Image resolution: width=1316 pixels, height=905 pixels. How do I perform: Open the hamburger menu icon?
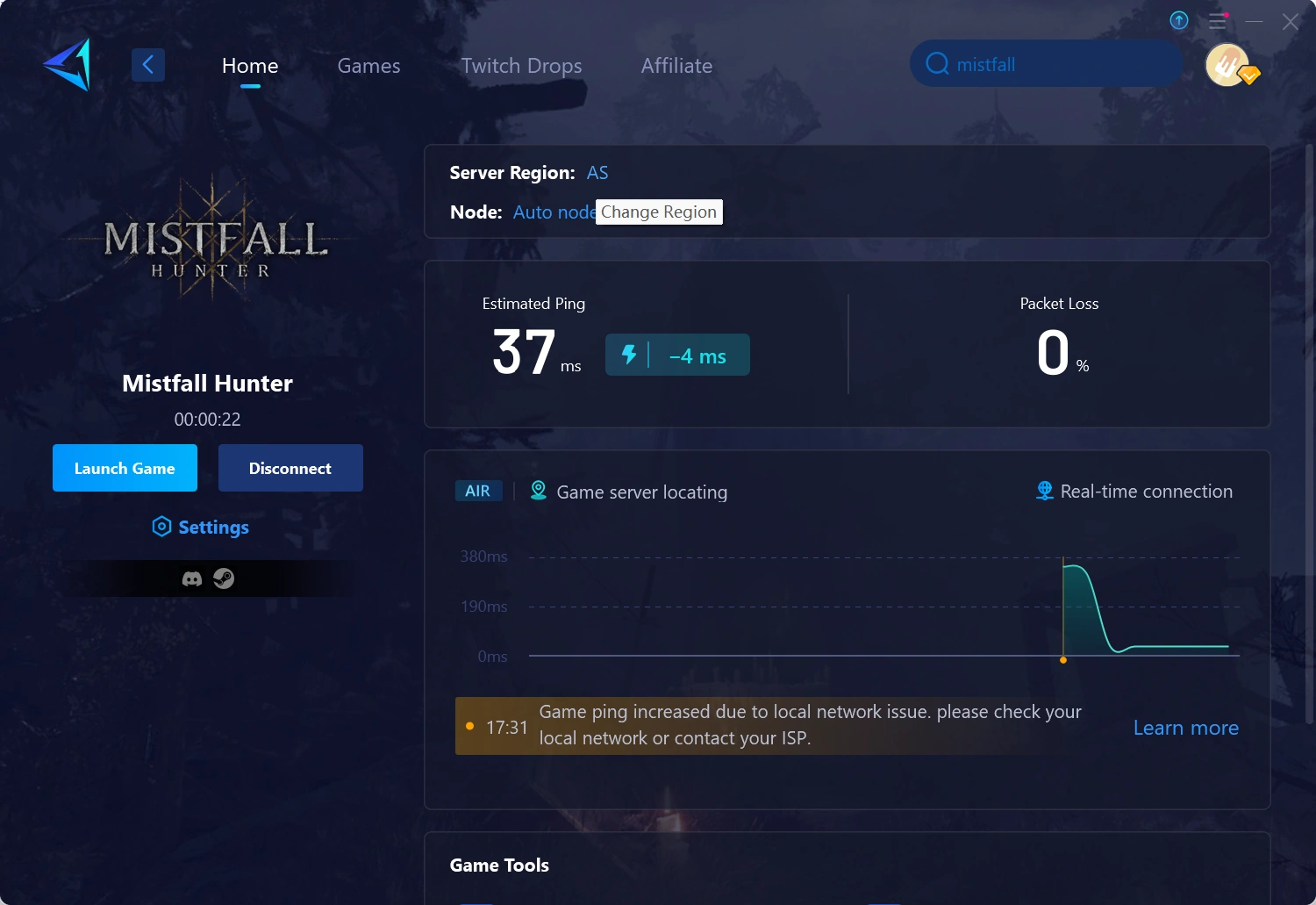(x=1218, y=21)
